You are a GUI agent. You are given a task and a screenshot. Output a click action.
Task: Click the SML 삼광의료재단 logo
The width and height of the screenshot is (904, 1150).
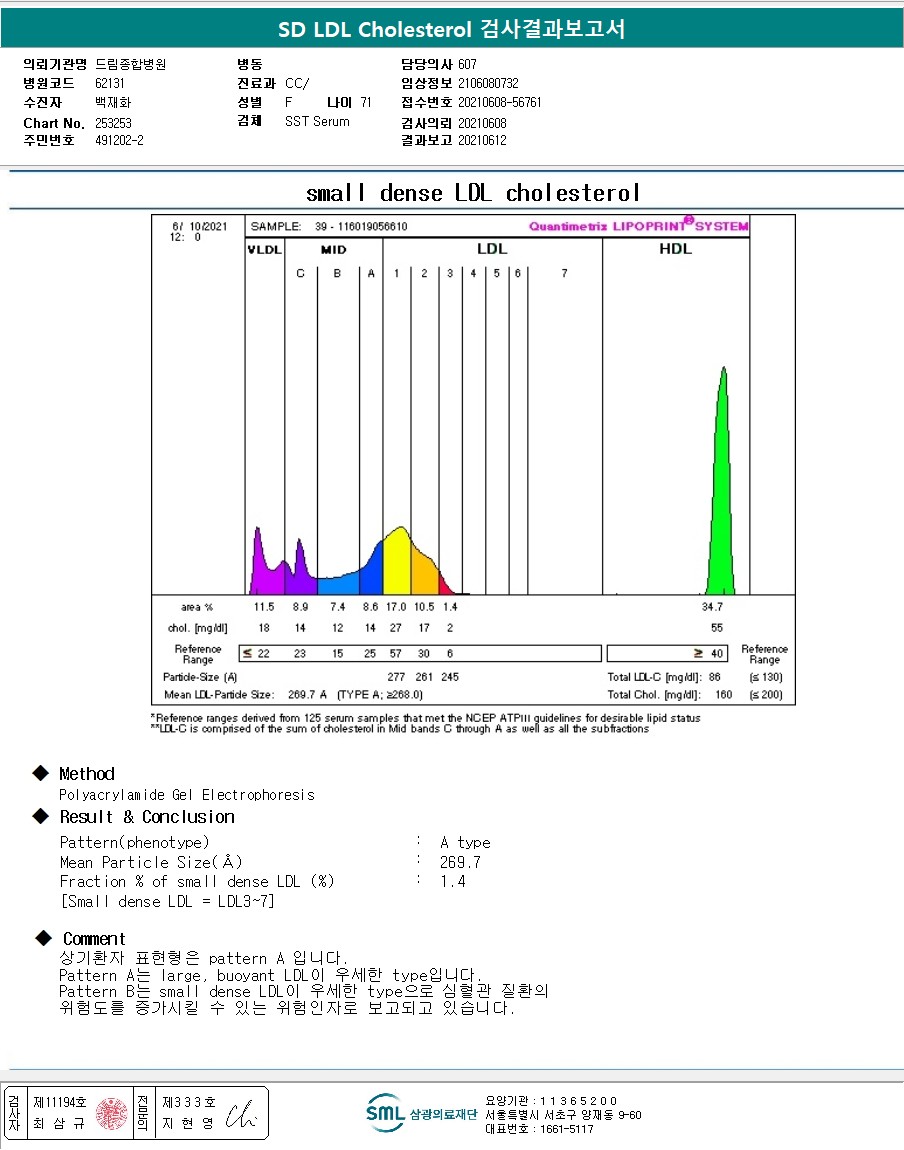tap(421, 1113)
